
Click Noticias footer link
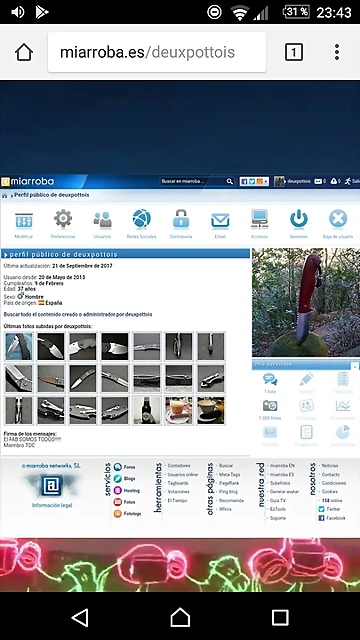[x=330, y=466]
